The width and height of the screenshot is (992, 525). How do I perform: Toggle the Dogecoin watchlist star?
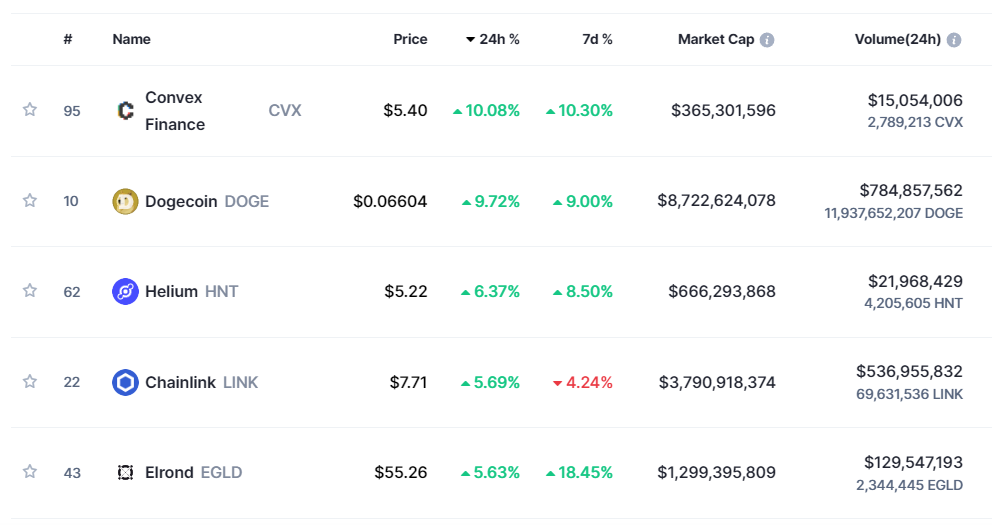[30, 201]
